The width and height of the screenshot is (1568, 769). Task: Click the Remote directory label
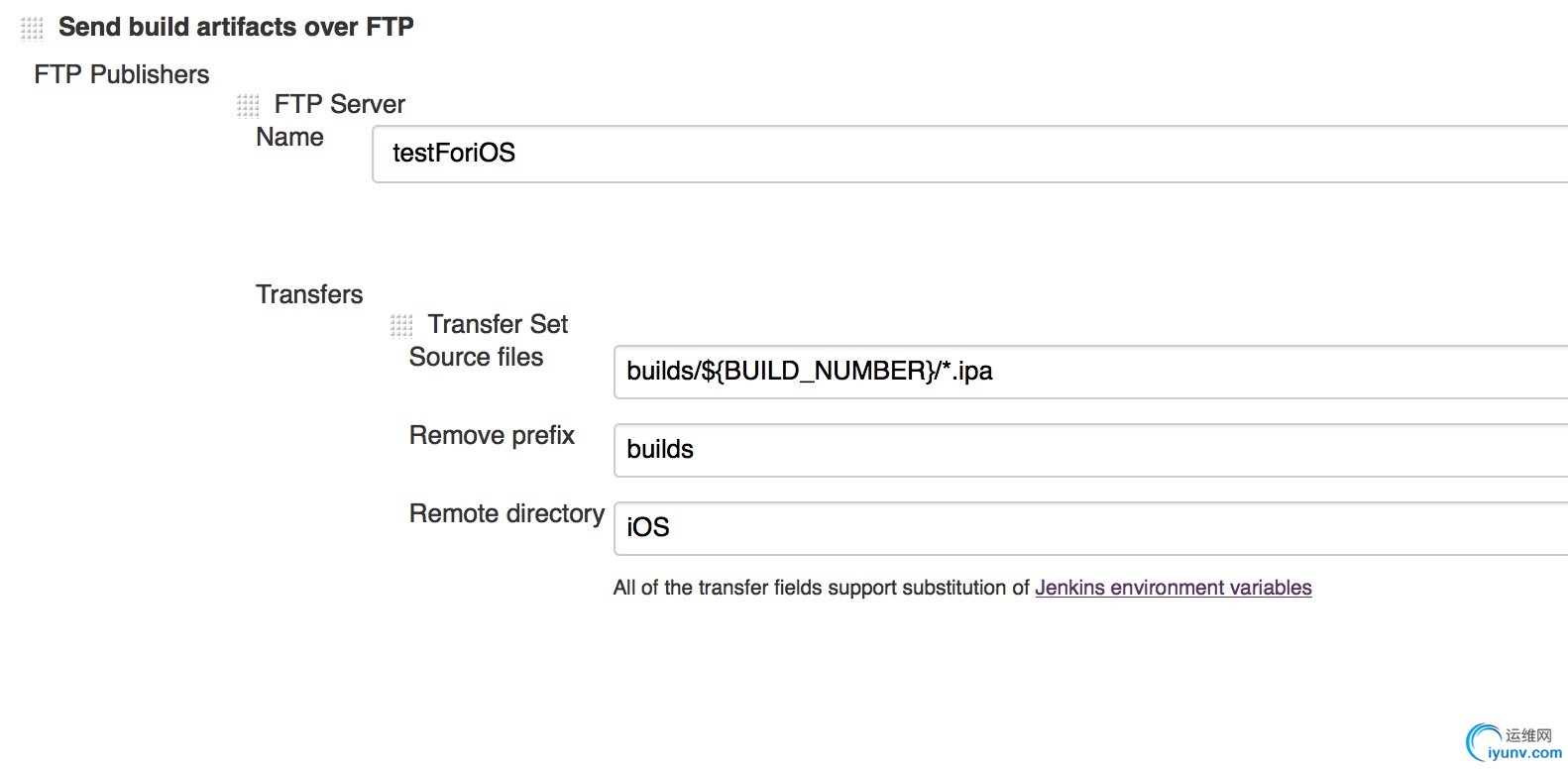tap(506, 513)
